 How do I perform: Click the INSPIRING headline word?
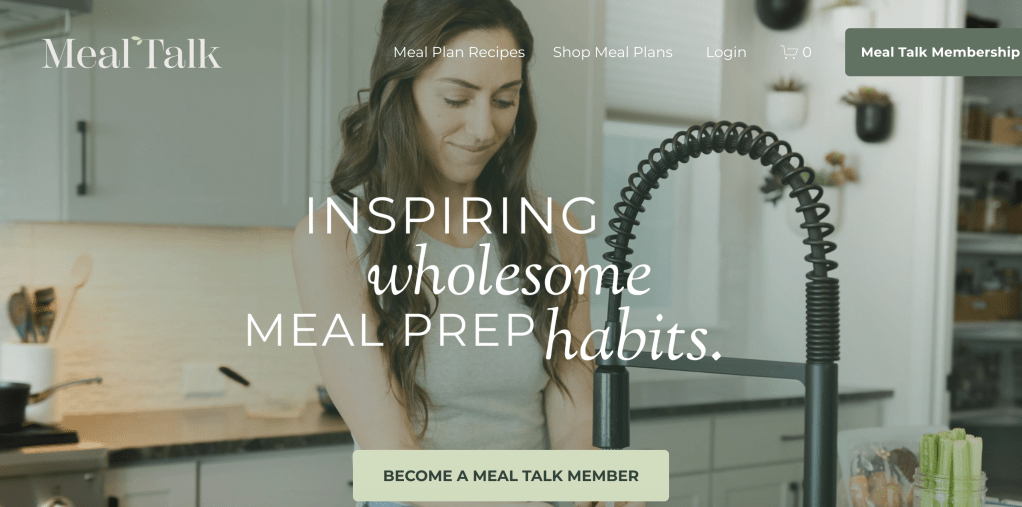tap(452, 216)
